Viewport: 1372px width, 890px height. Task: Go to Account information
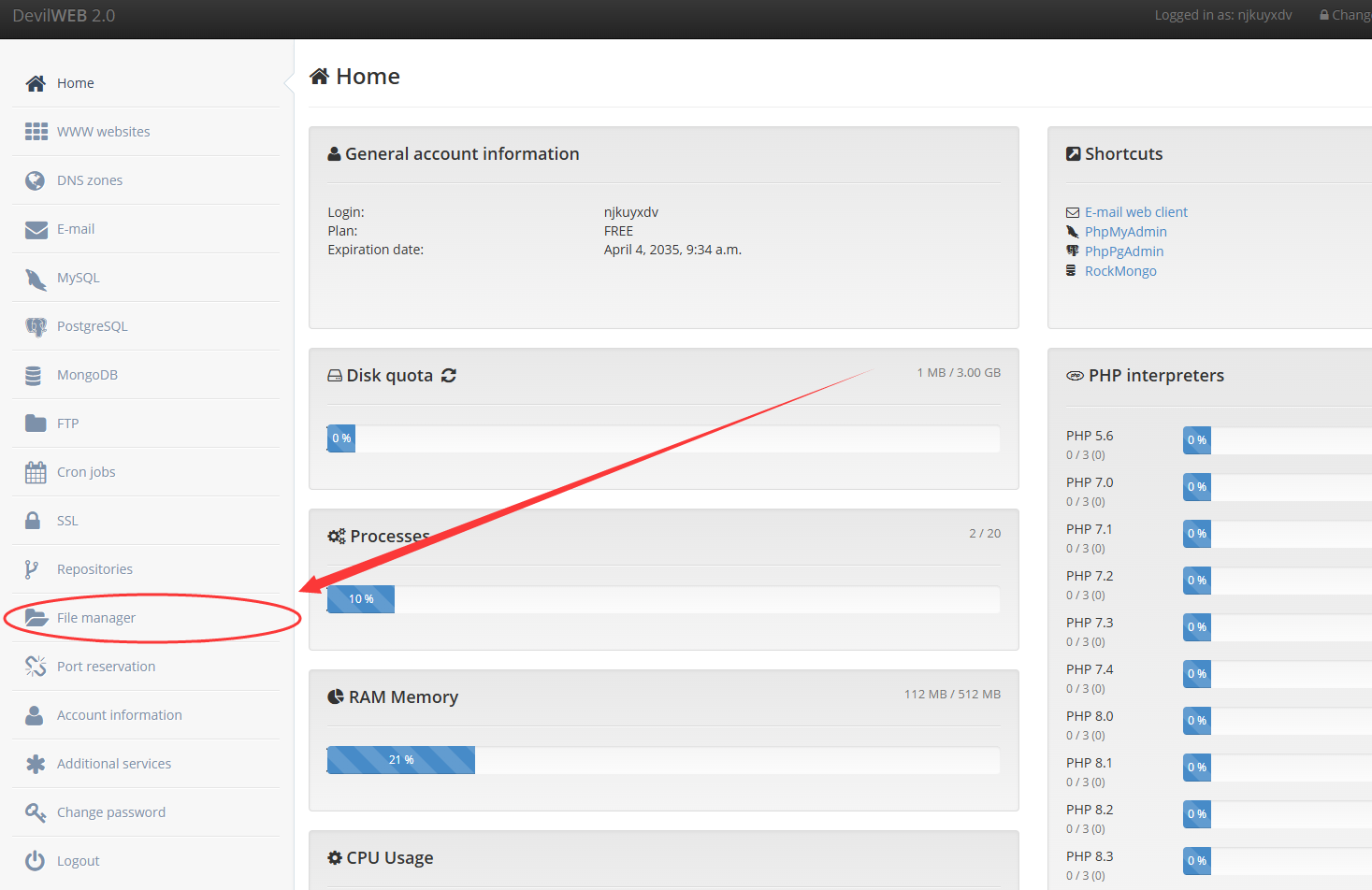(120, 714)
